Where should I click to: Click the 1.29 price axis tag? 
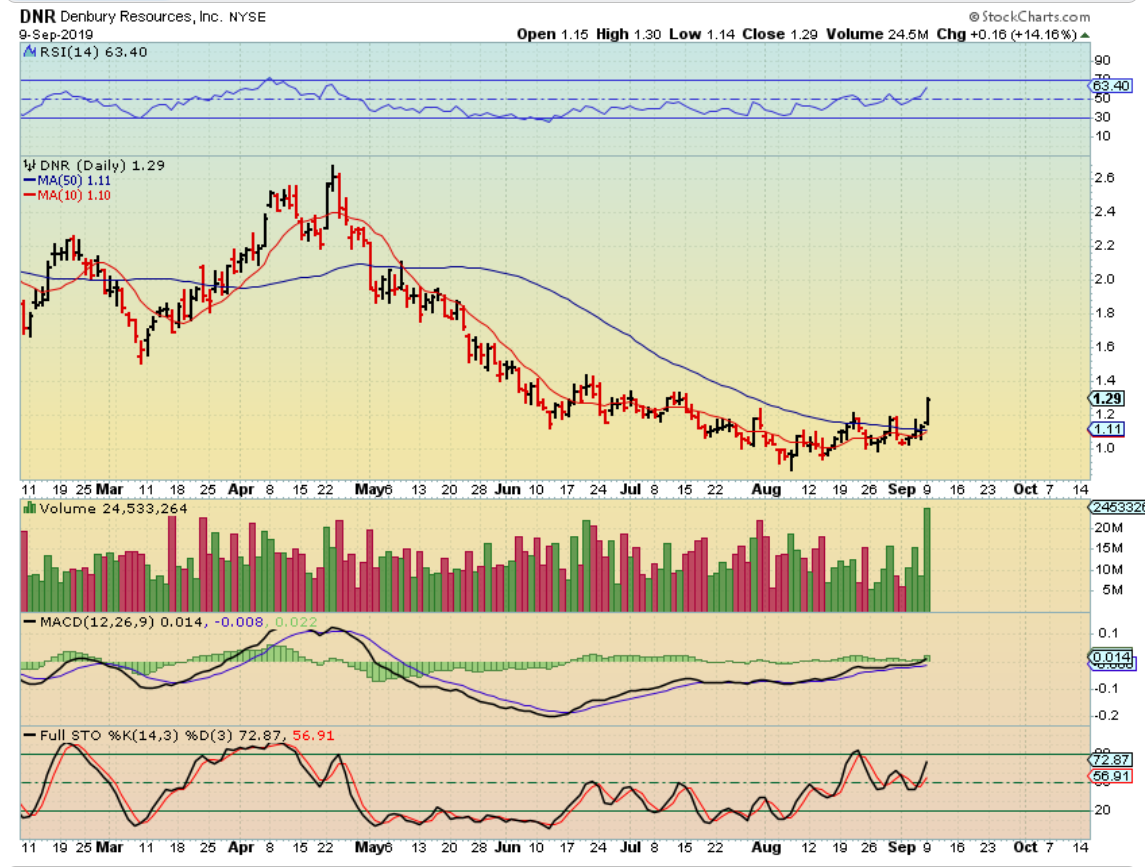point(1107,399)
